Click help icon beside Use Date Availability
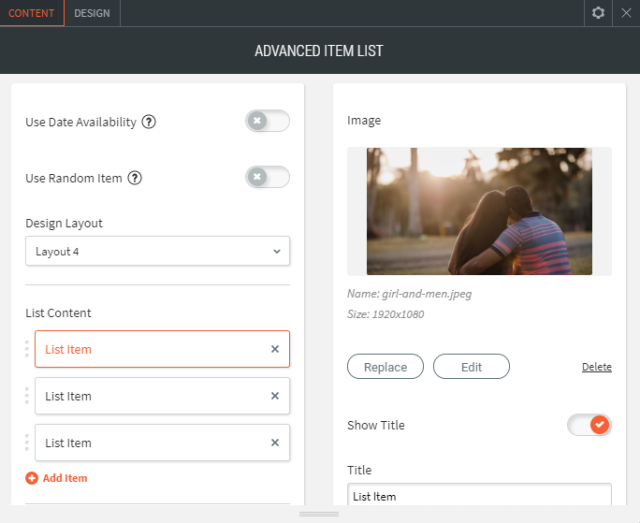The height and width of the screenshot is (523, 640). 149,122
